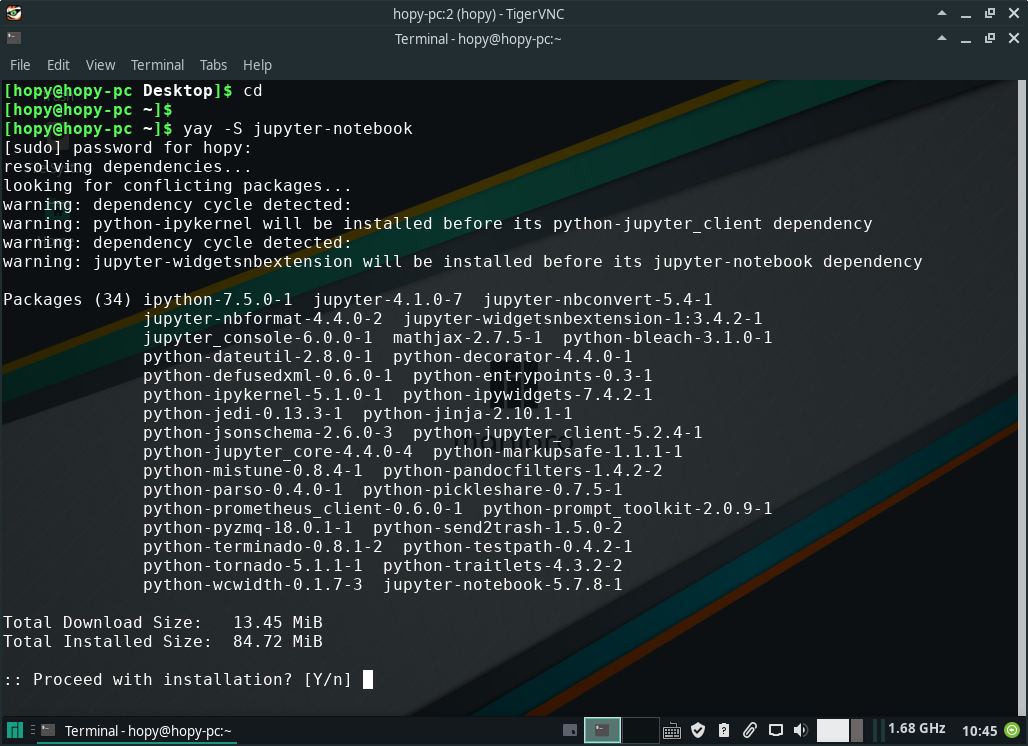This screenshot has width=1028, height=746.
Task: Click the 'mathjax-2.7.5-1' package name
Action: coord(467,337)
